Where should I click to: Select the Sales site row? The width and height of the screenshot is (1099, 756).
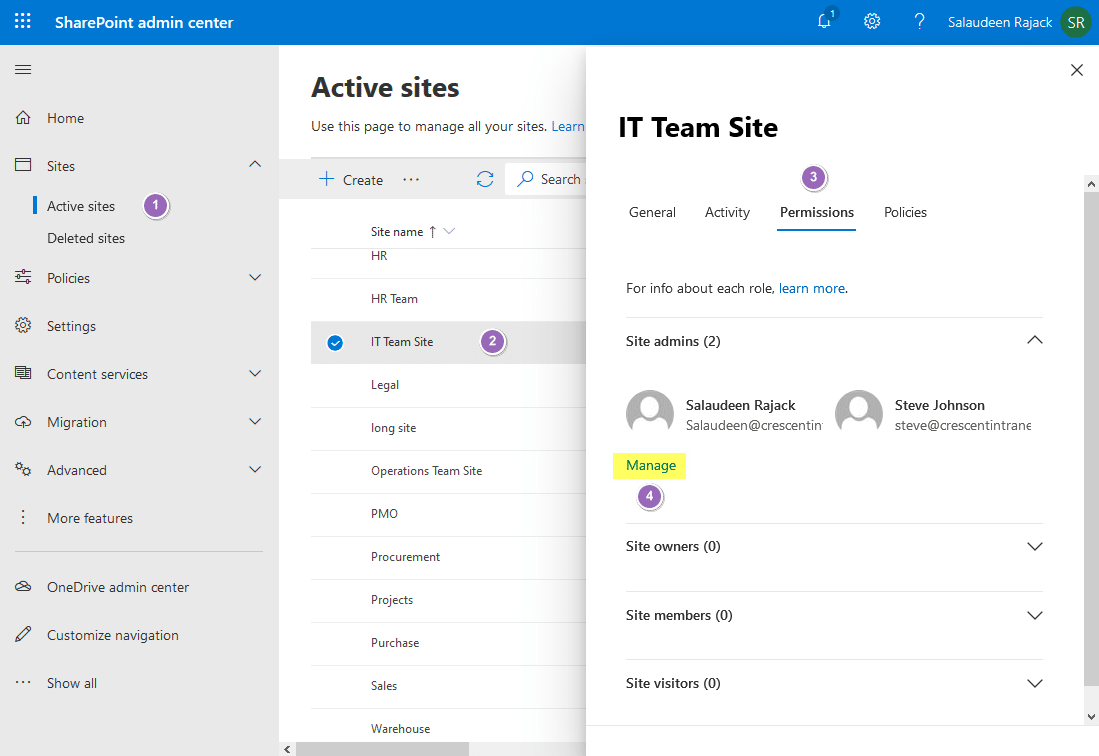pos(449,686)
